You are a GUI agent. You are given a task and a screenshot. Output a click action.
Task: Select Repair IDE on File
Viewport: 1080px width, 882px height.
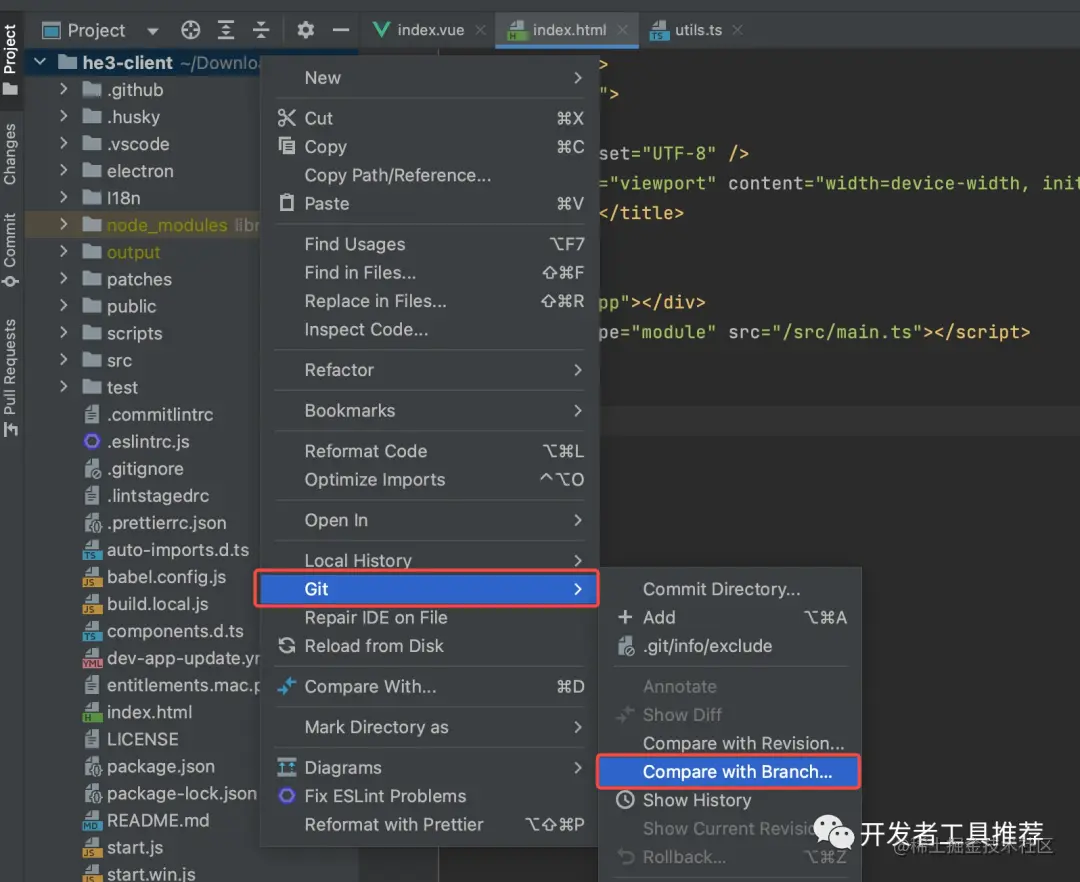430,618
